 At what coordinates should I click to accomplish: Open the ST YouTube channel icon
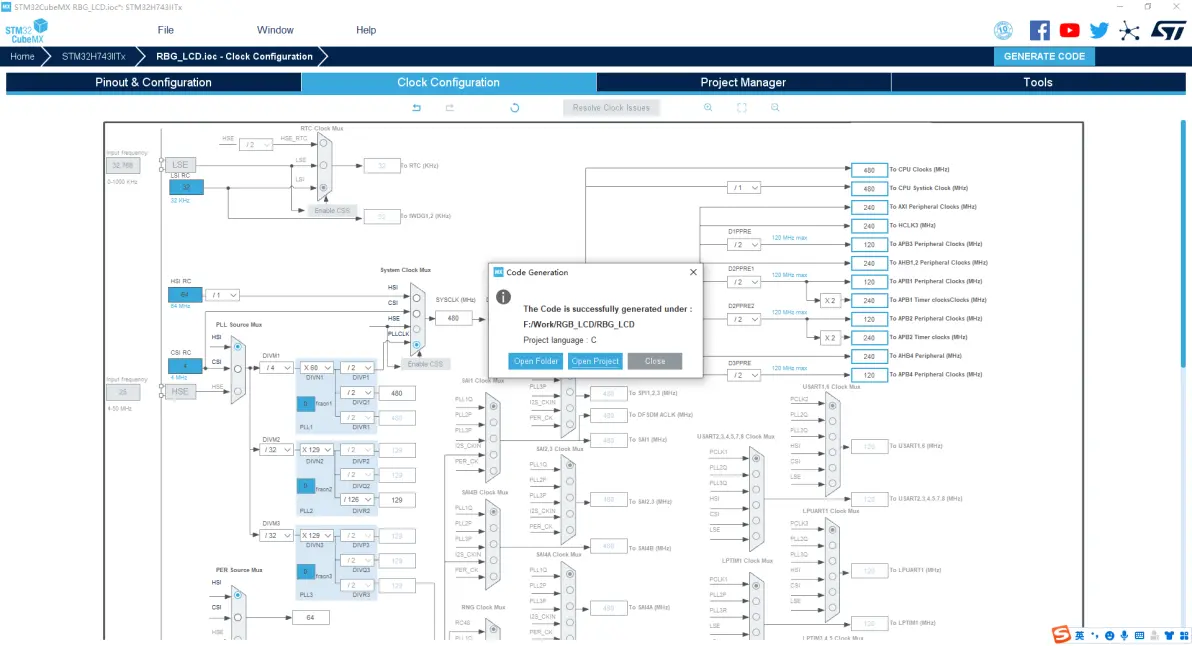[x=1070, y=30]
